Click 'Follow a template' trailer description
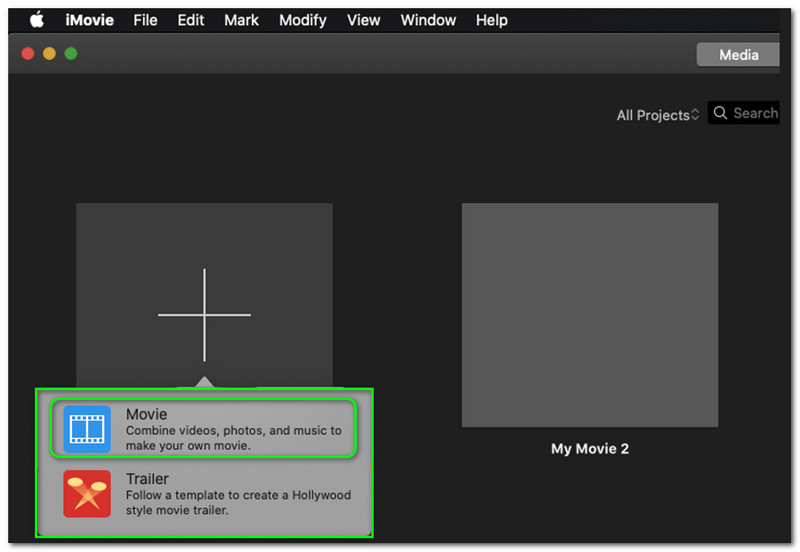Screen dimensions: 800x552 (x=238, y=503)
